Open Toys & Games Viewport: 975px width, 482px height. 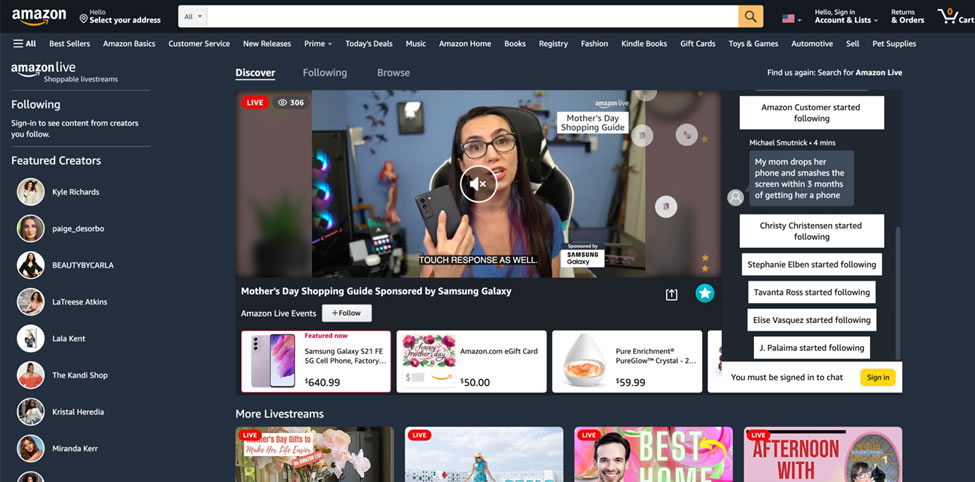click(753, 44)
